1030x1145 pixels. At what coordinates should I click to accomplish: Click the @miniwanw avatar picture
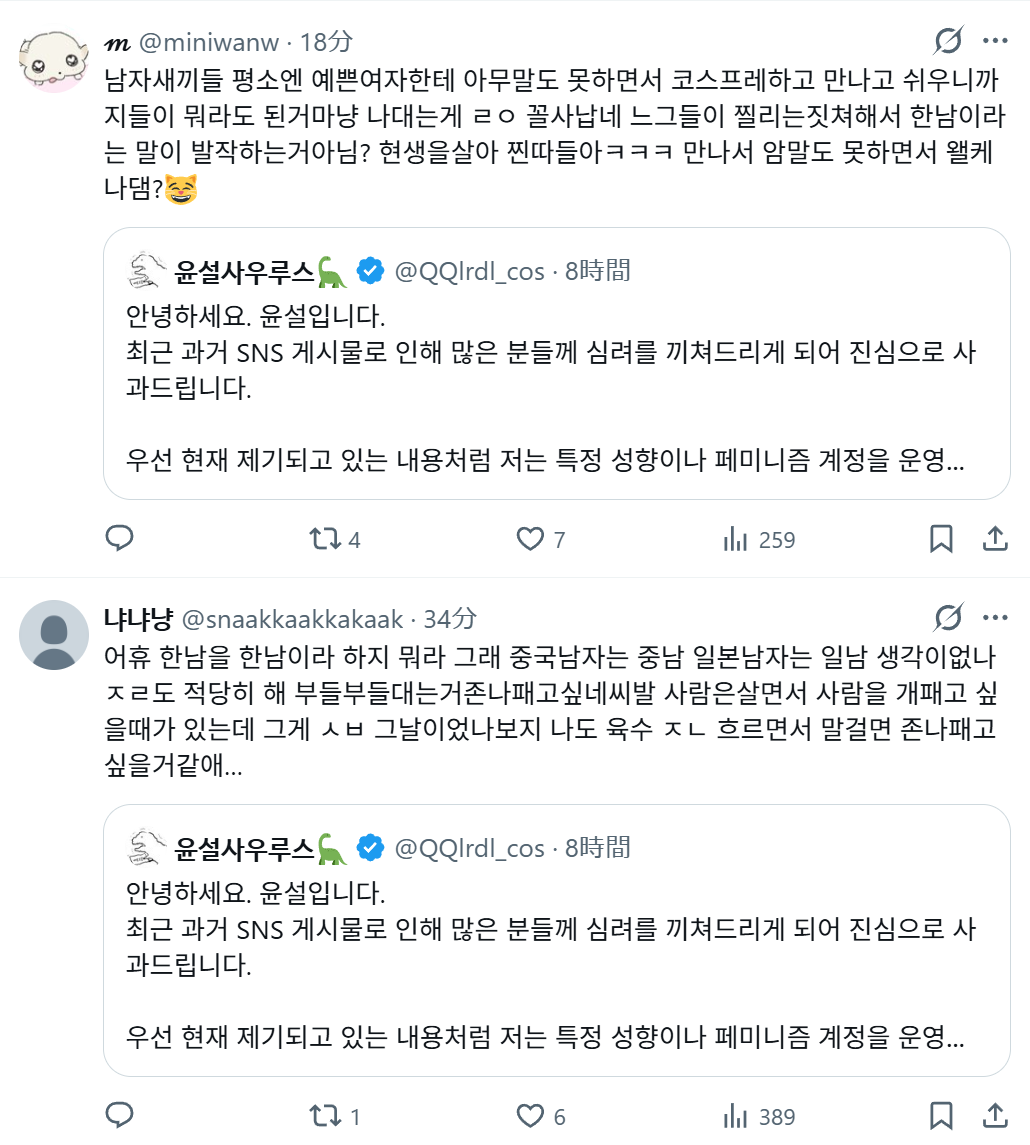tap(53, 61)
